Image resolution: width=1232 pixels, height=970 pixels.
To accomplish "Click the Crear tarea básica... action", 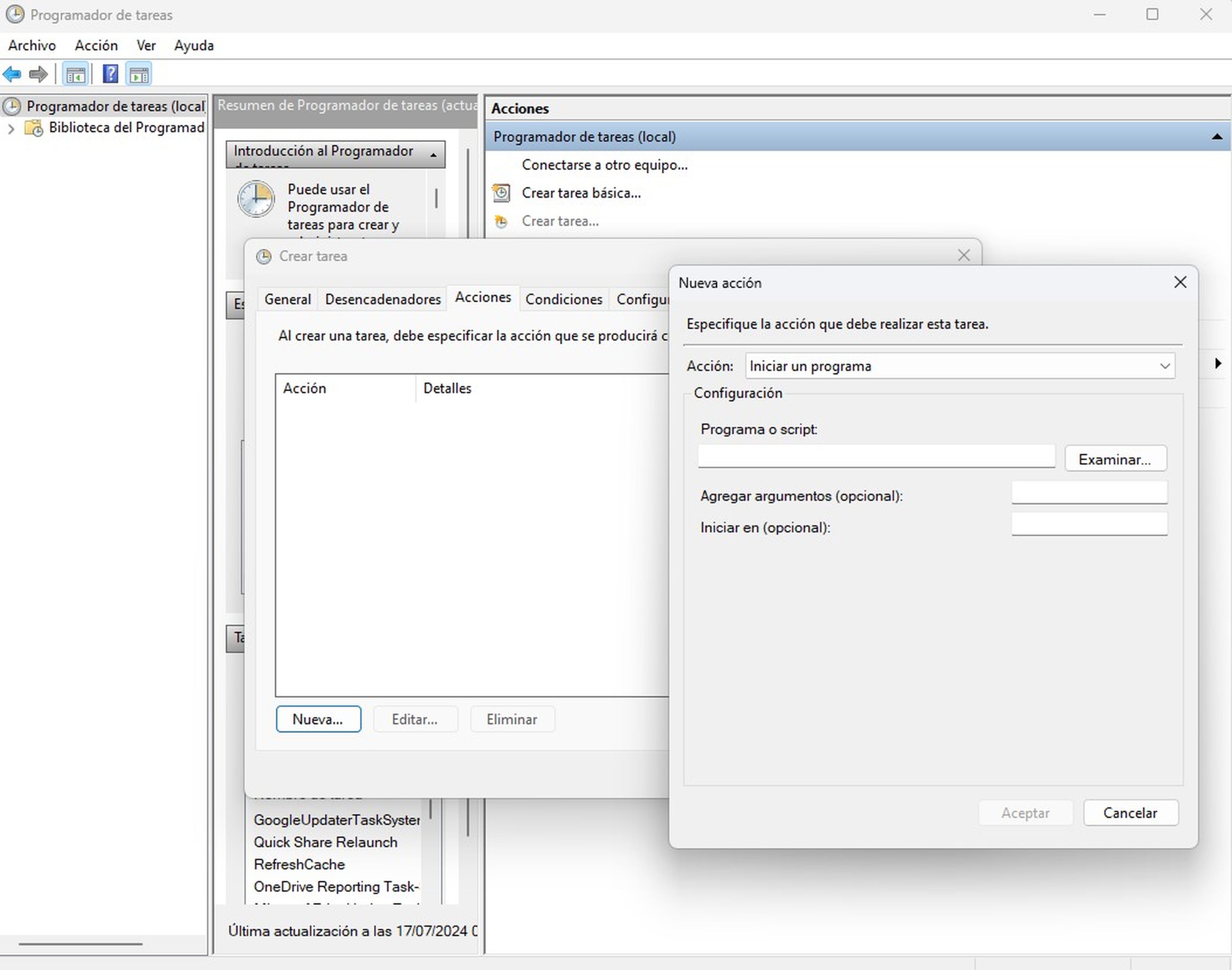I will point(581,193).
